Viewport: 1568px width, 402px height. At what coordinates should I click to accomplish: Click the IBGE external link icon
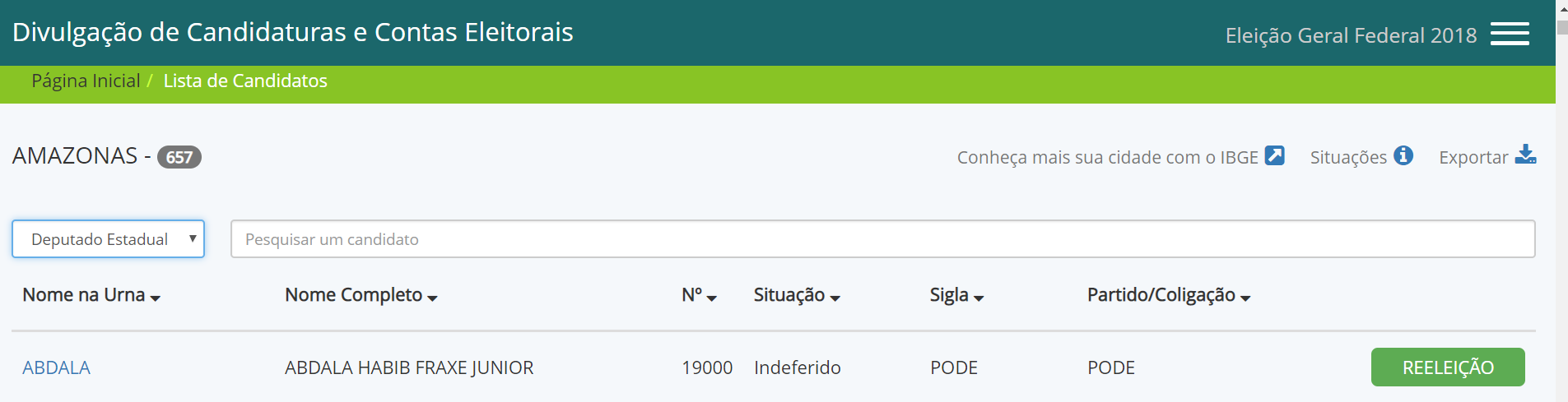coord(1274,155)
